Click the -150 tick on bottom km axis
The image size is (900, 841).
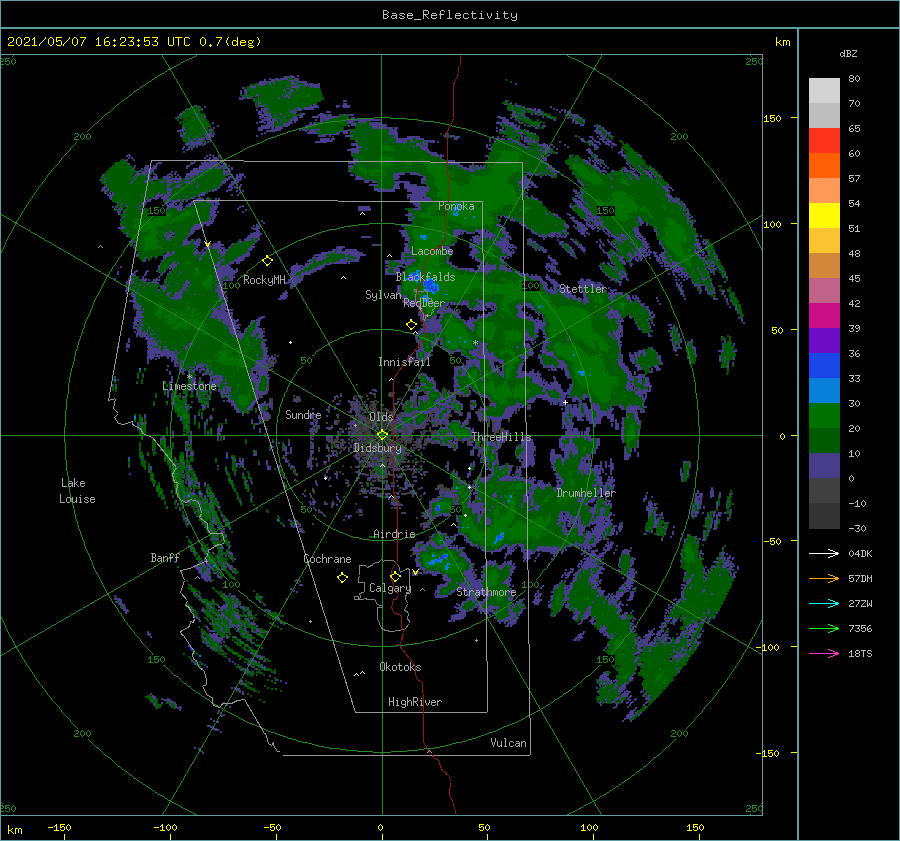[59, 827]
